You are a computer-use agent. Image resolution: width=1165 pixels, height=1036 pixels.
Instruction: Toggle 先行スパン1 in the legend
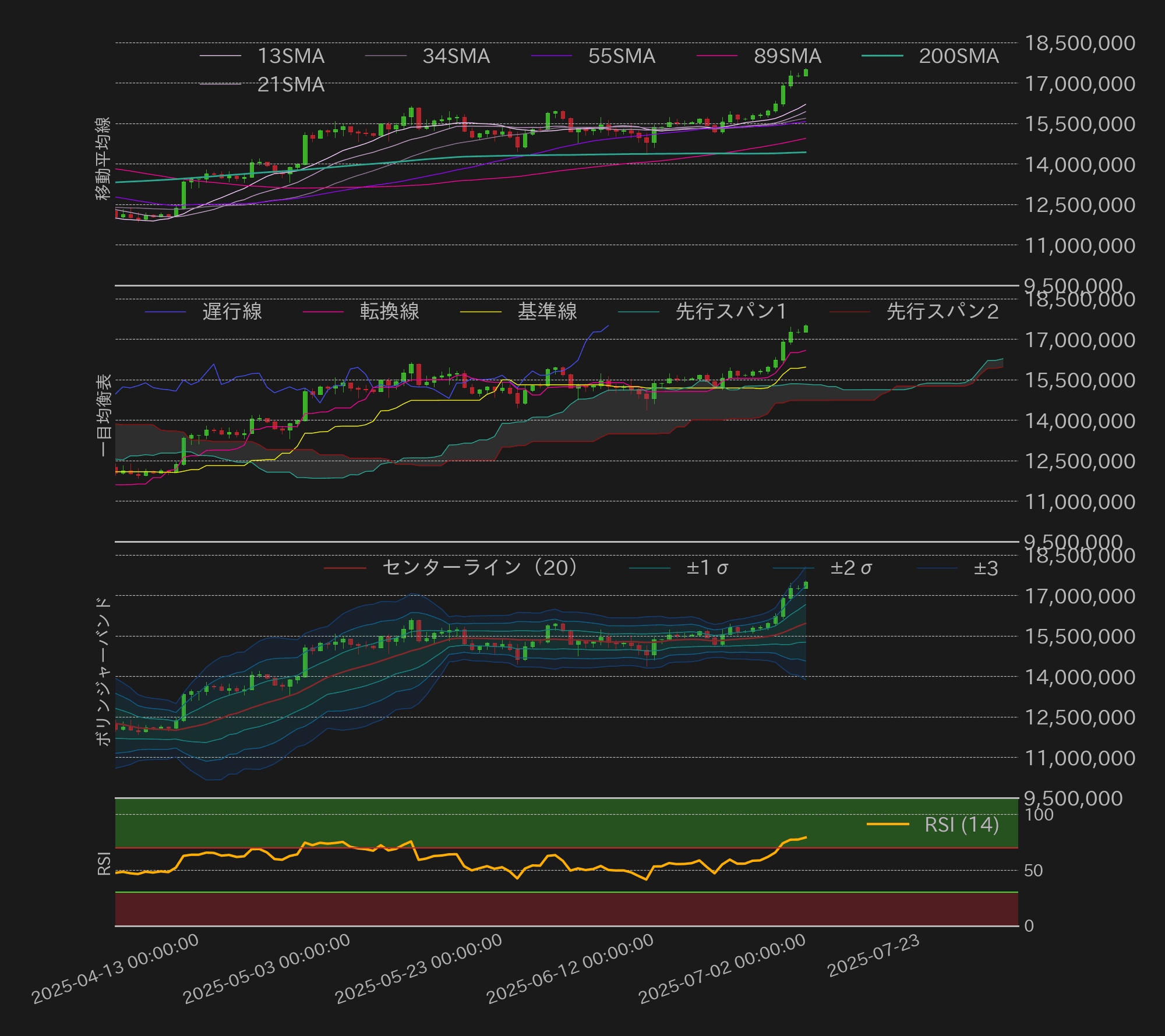730,312
